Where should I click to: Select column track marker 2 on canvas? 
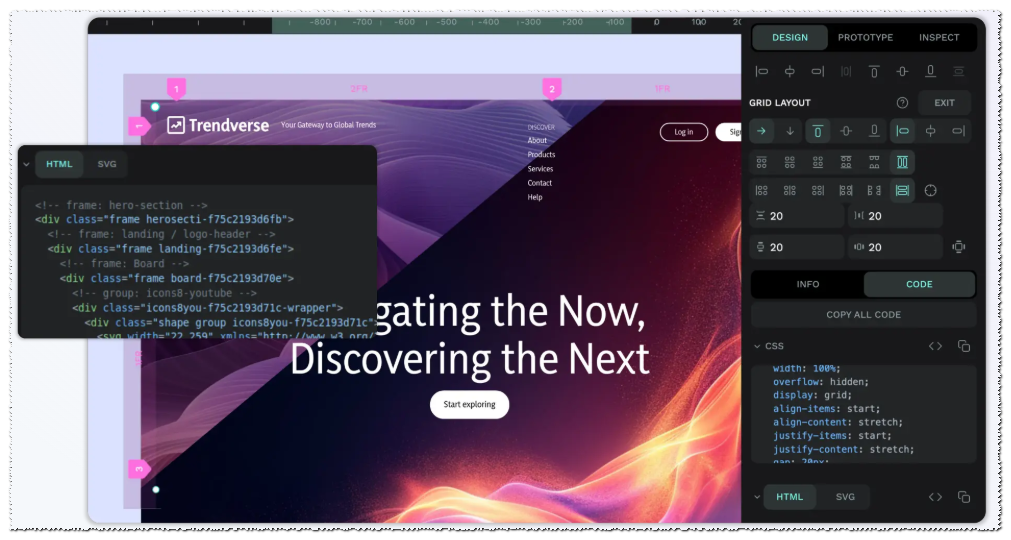pyautogui.click(x=551, y=89)
